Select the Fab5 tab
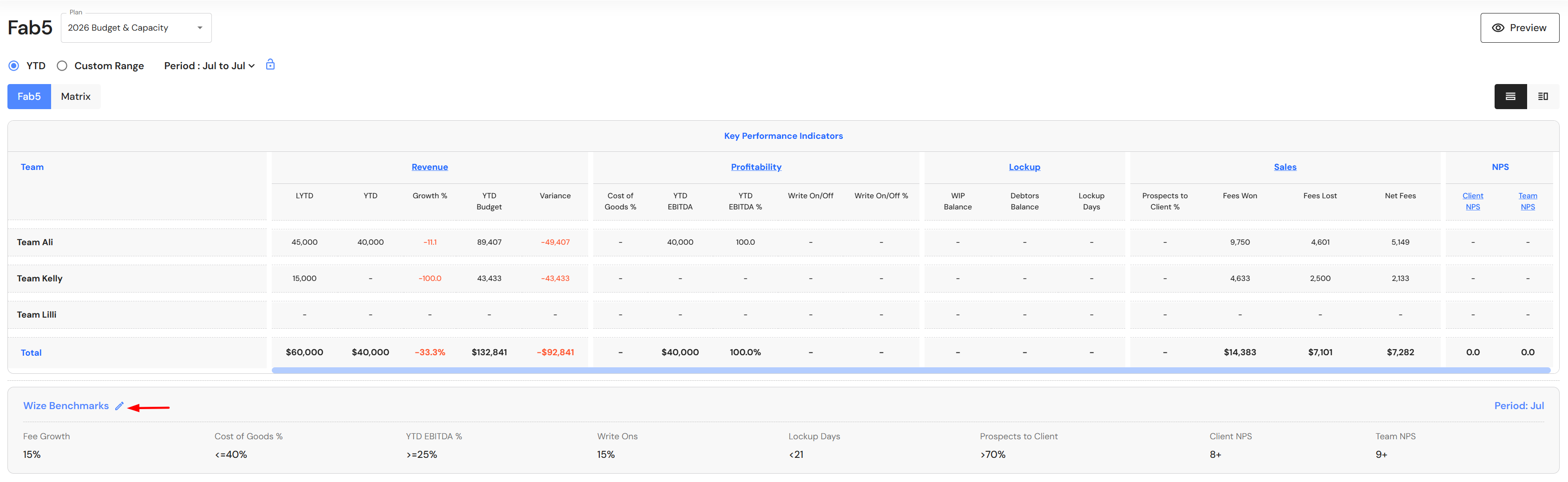Image resolution: width=1568 pixels, height=482 pixels. point(29,96)
